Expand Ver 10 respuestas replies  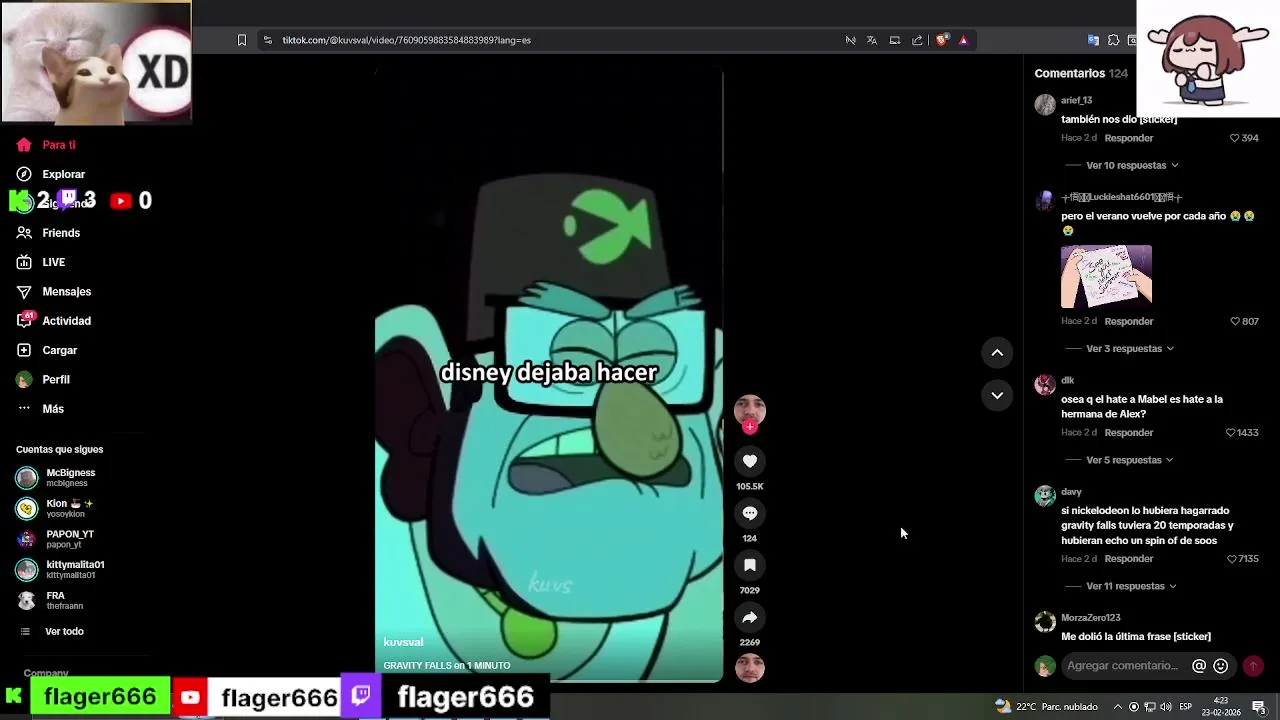click(1132, 165)
